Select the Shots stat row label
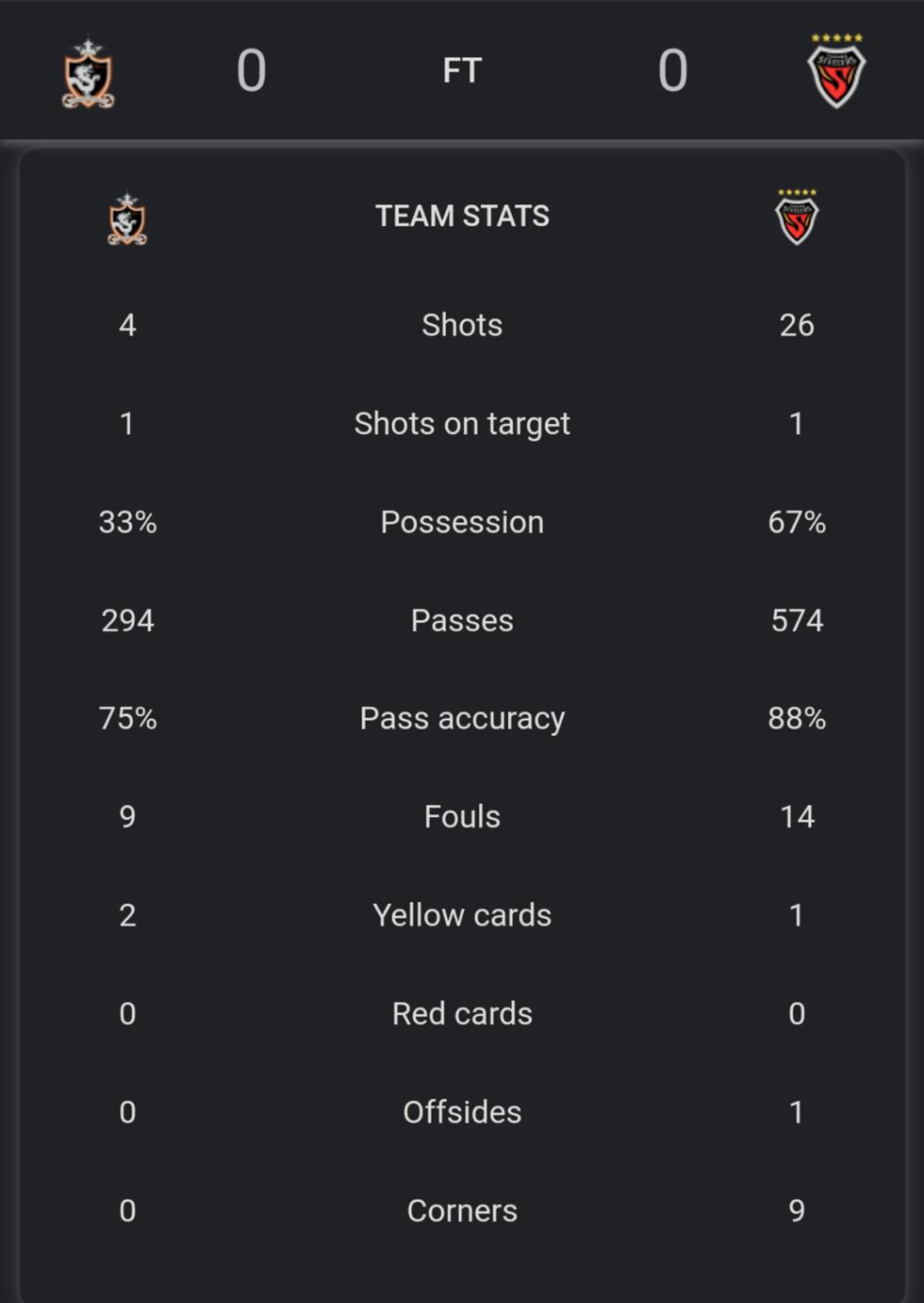This screenshot has width=924, height=1303. tap(462, 325)
